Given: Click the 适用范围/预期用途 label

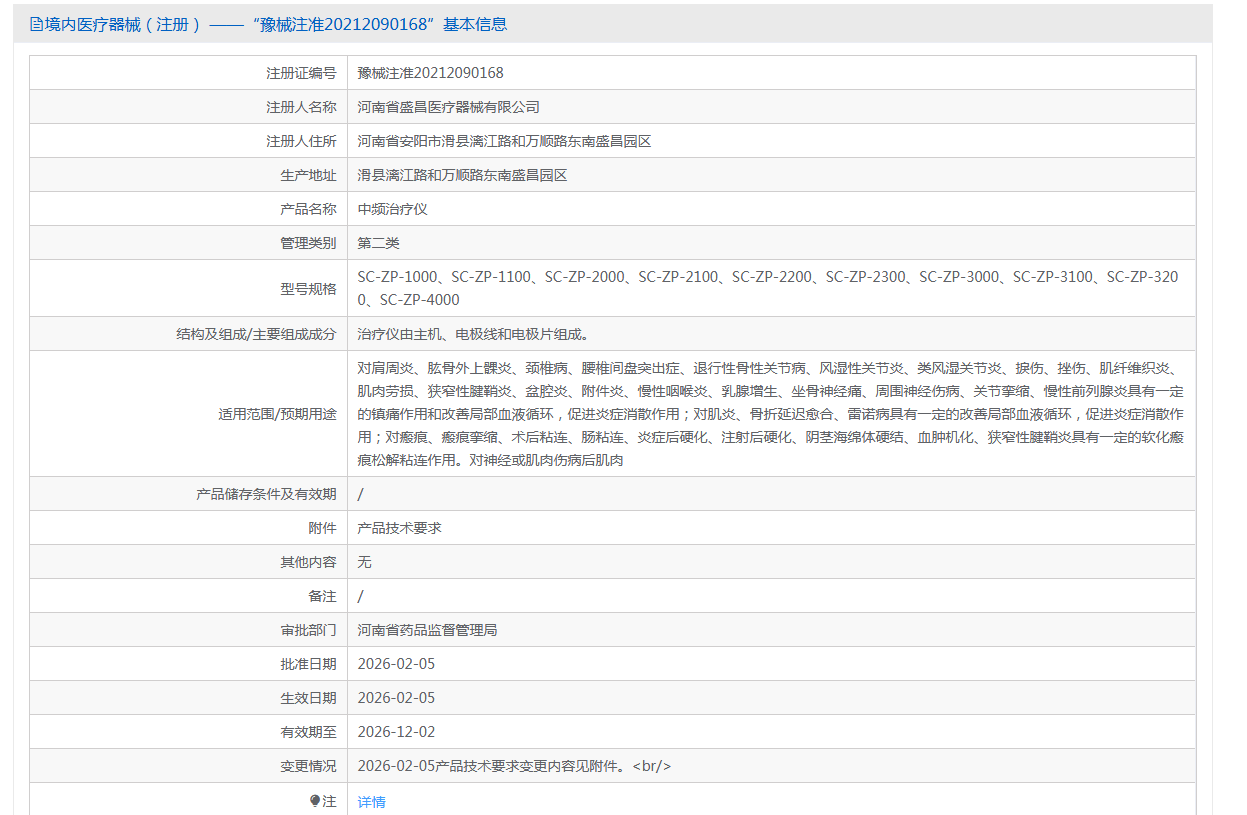Looking at the screenshot, I should [277, 413].
